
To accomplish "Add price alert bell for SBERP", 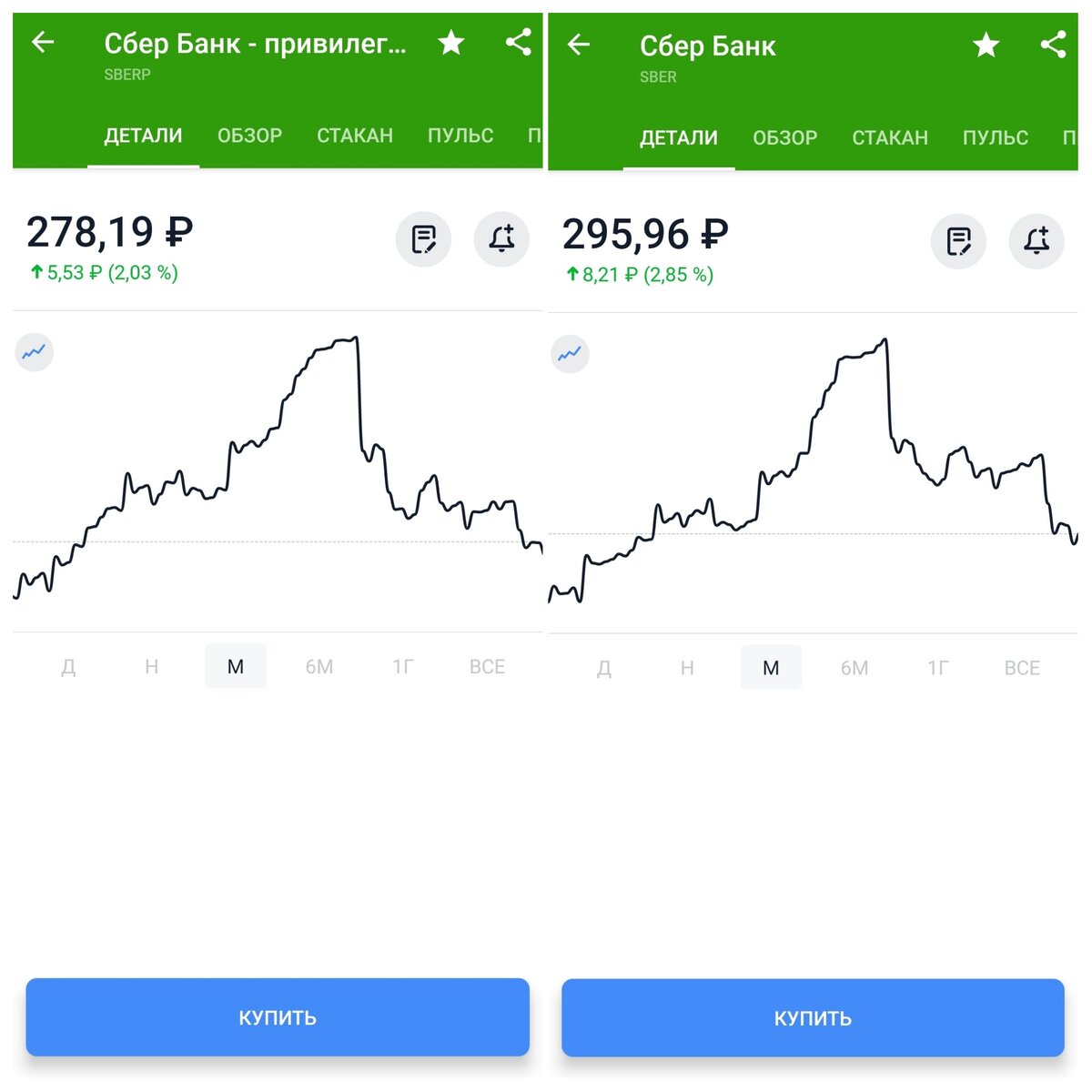I will [x=501, y=239].
